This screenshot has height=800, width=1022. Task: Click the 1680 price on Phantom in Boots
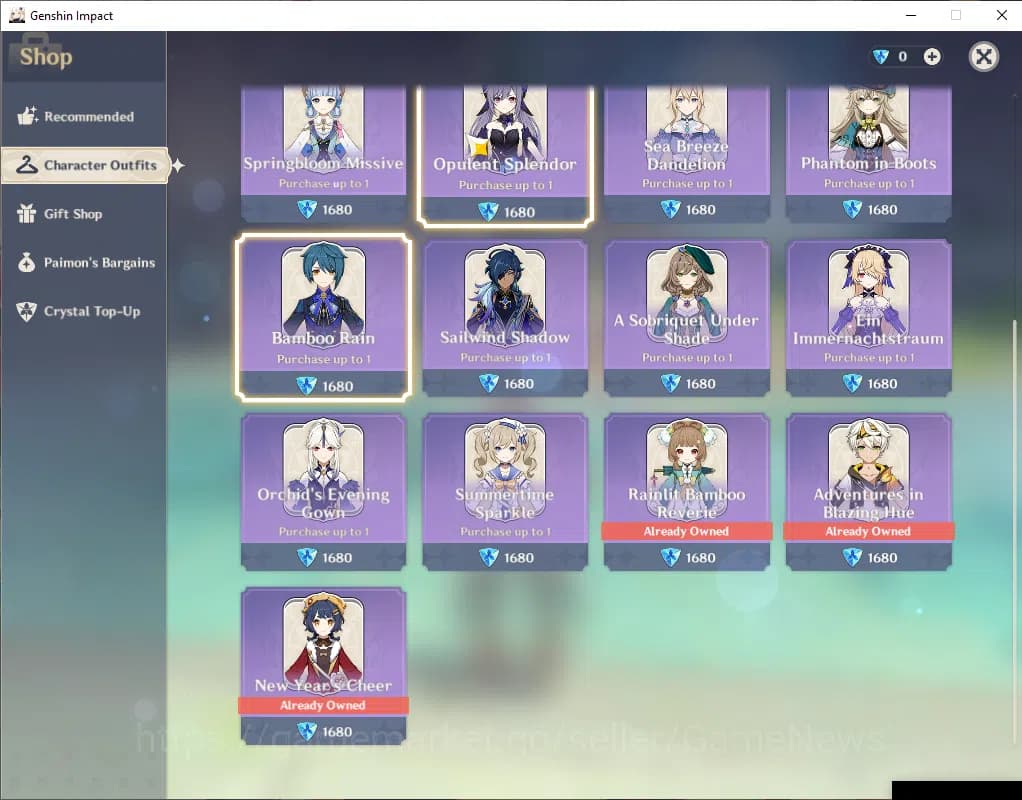pyautogui.click(x=883, y=210)
